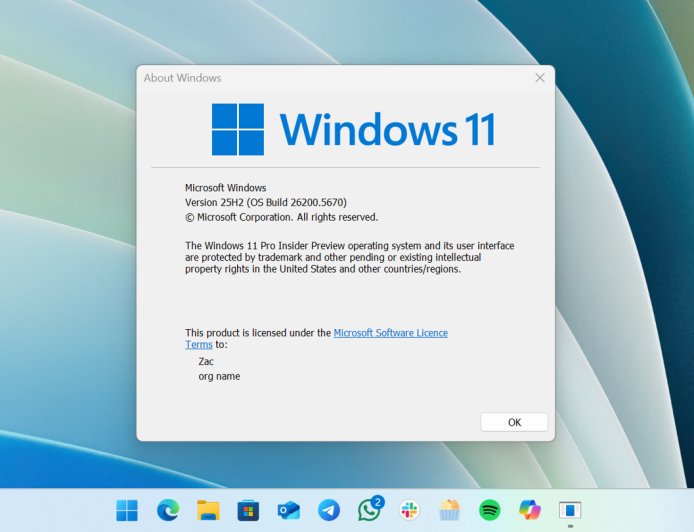This screenshot has width=694, height=532.
Task: Launch Telegram from the taskbar
Action: (x=329, y=510)
